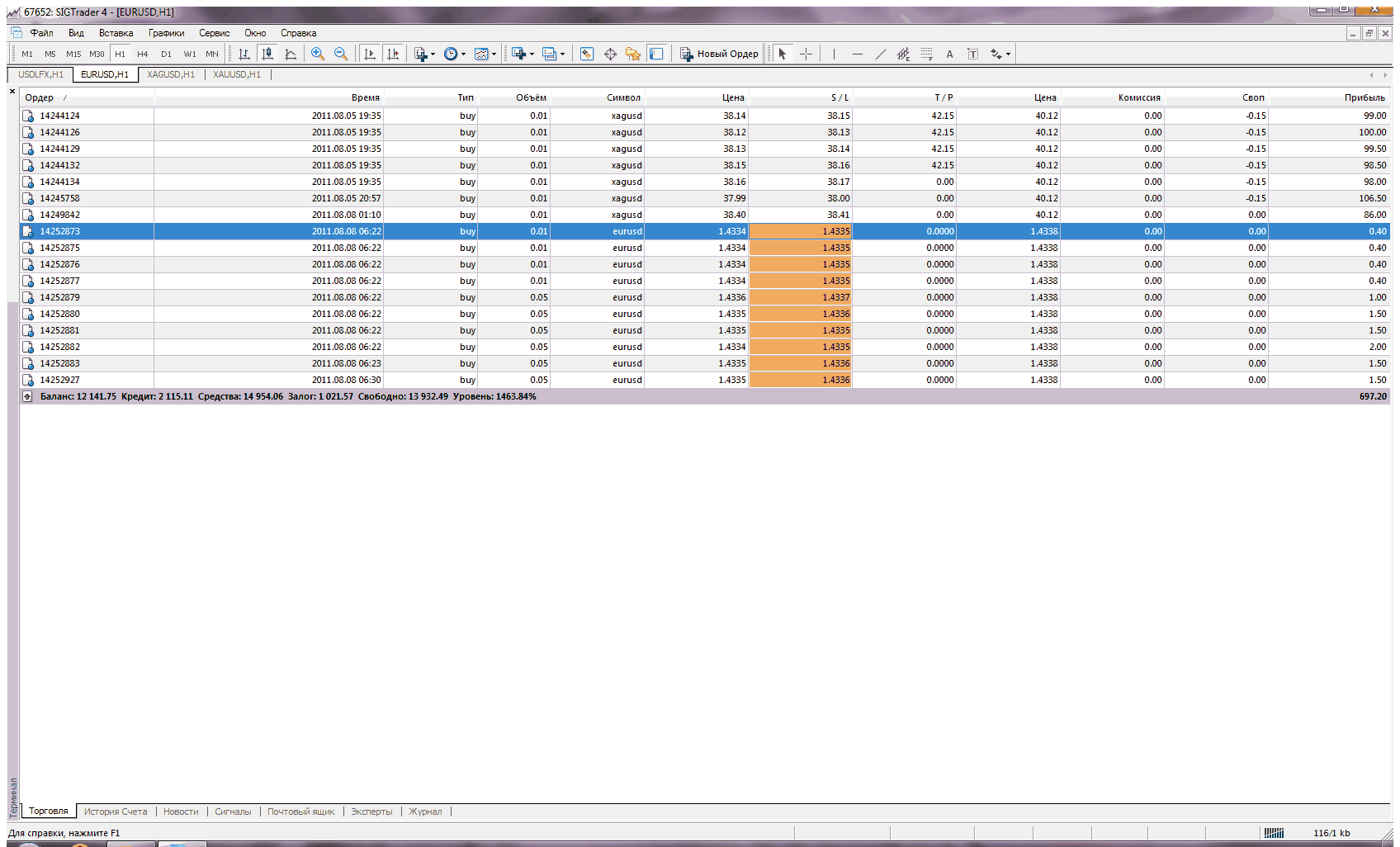The image size is (1400, 847).
Task: Open the Графики menu
Action: [x=166, y=33]
